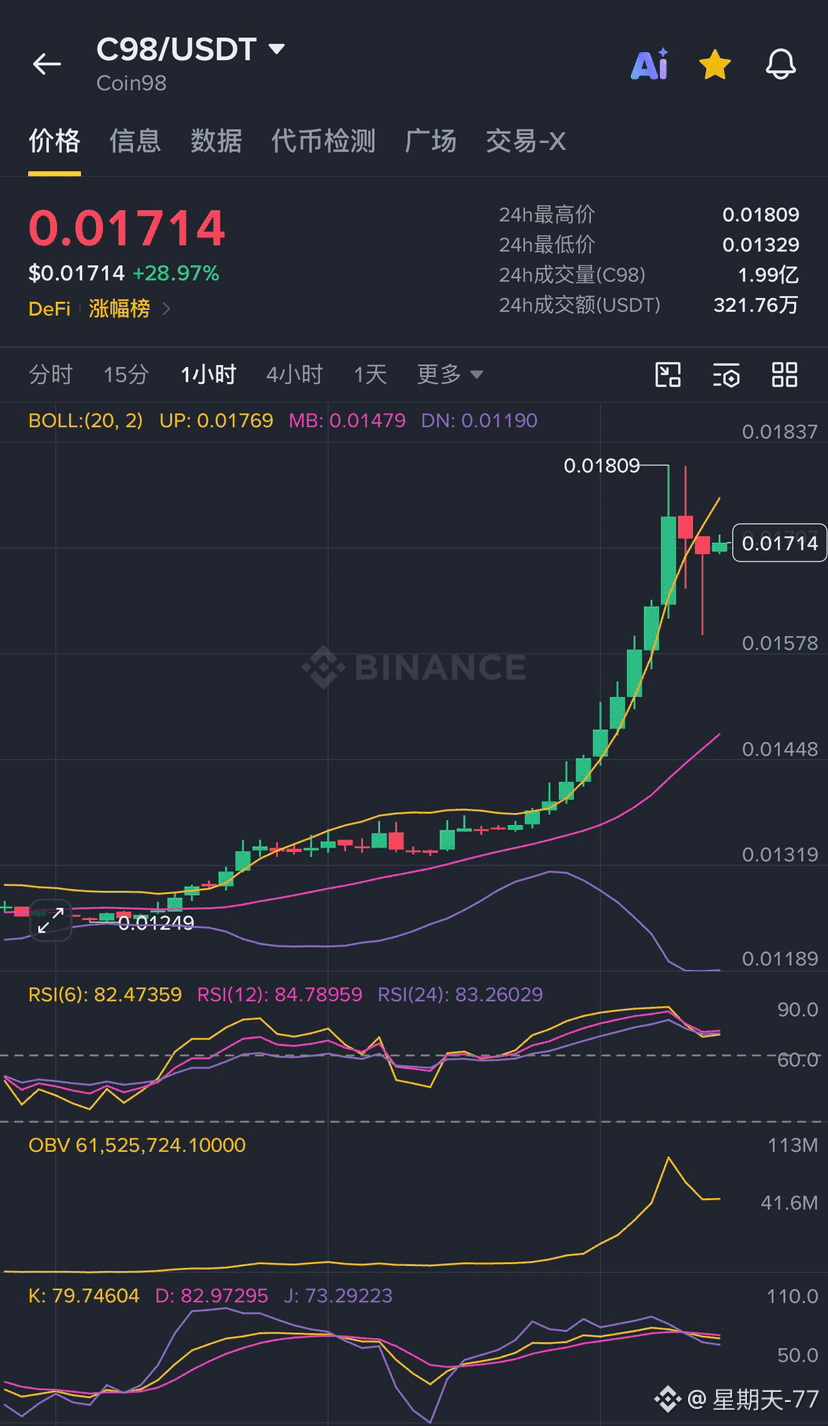Viewport: 828px width, 1426px height.
Task: Tap the RSI(12): 84.78959 label
Action: pyautogui.click(x=280, y=995)
